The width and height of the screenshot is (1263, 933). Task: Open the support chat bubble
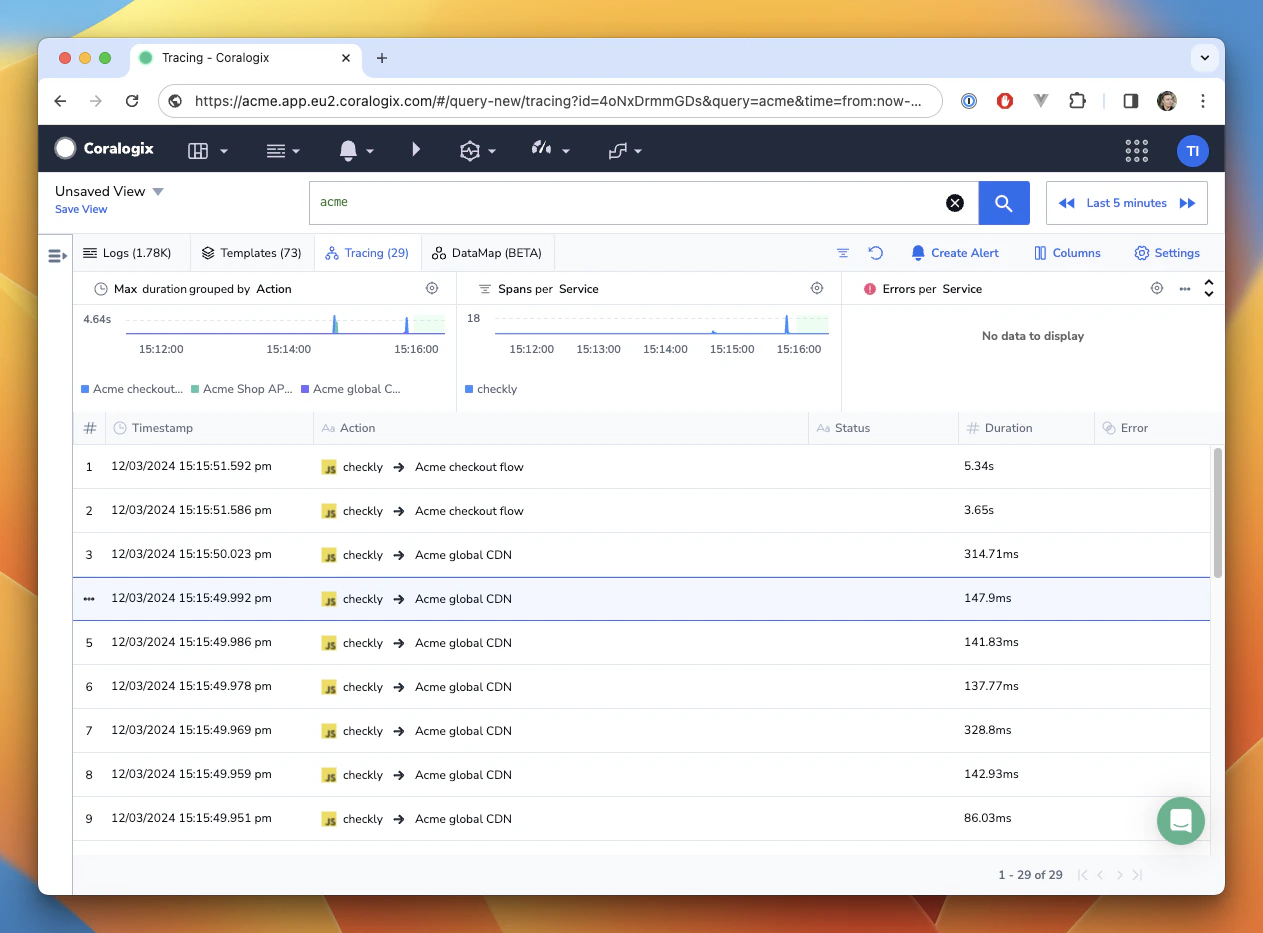(x=1180, y=821)
